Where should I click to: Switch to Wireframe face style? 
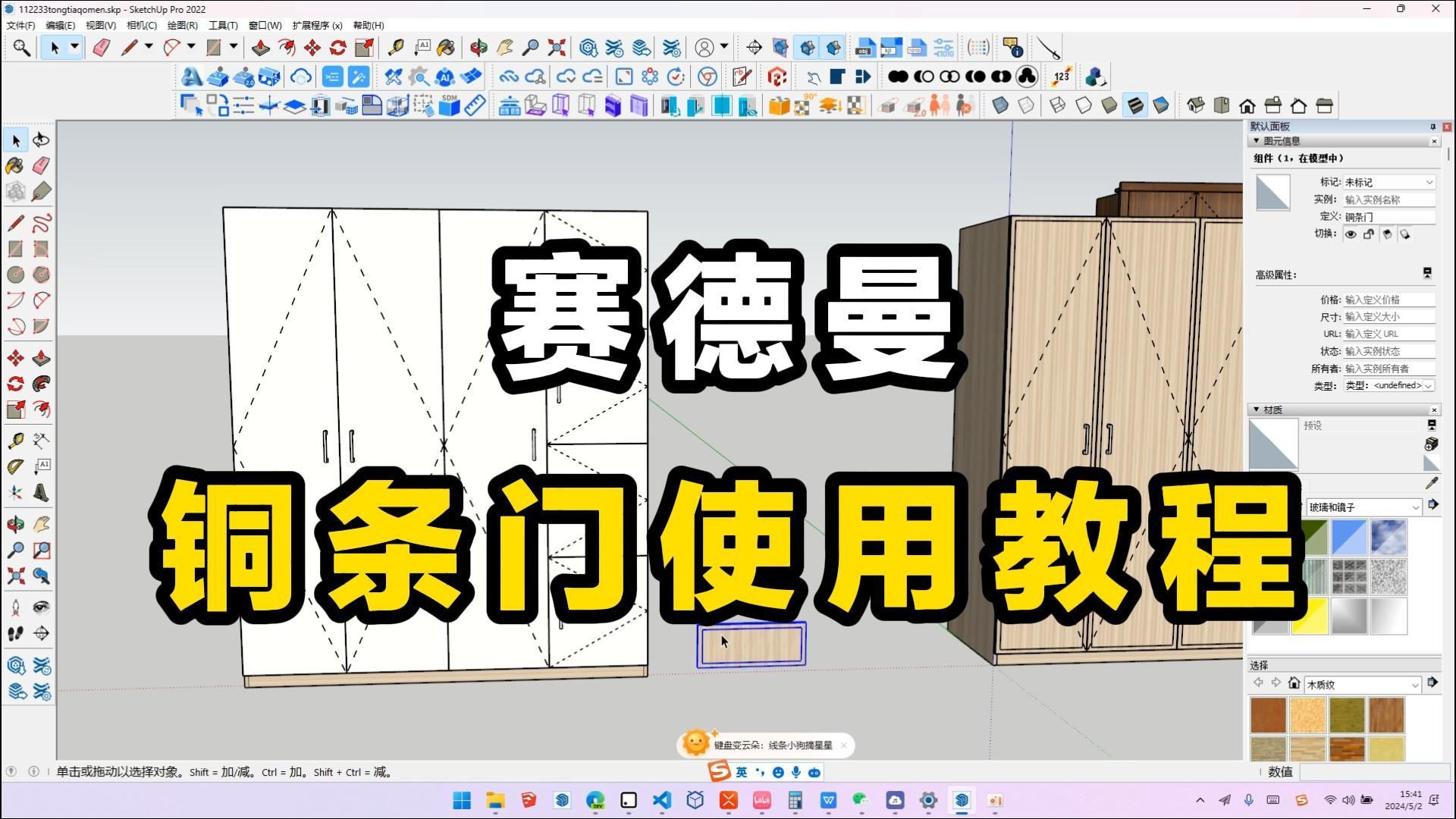click(x=1058, y=105)
